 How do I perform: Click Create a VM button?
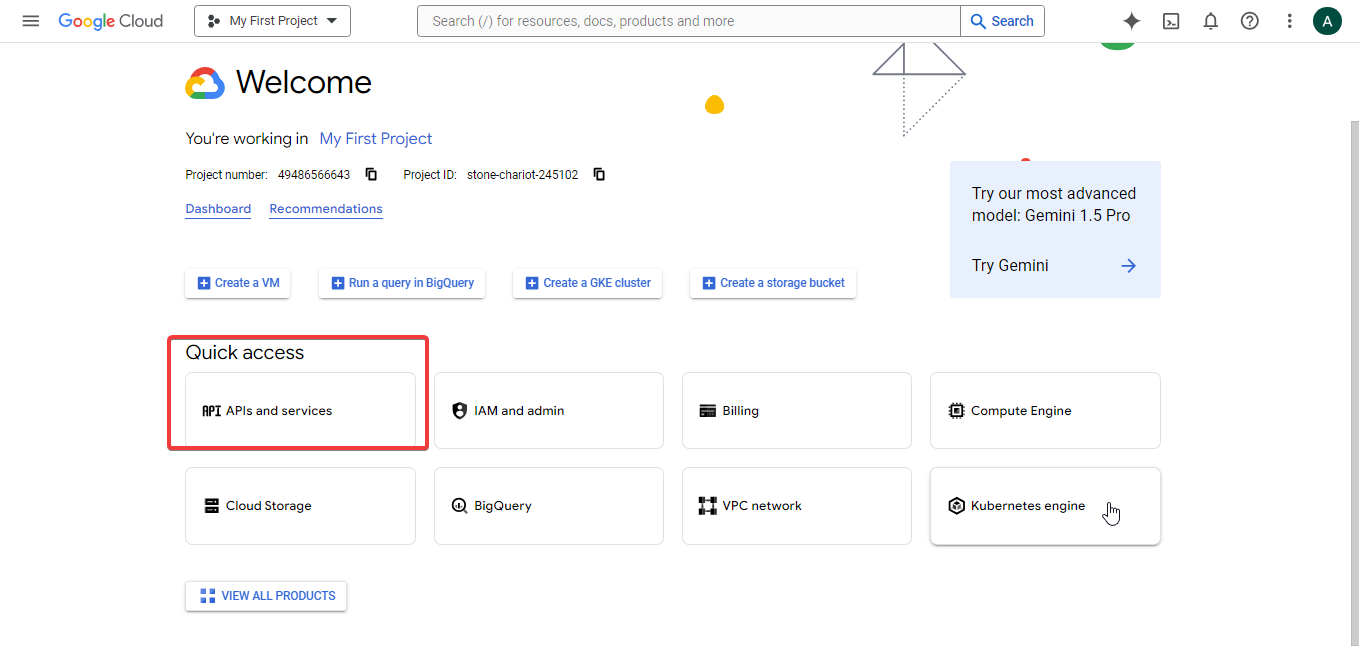(x=238, y=283)
